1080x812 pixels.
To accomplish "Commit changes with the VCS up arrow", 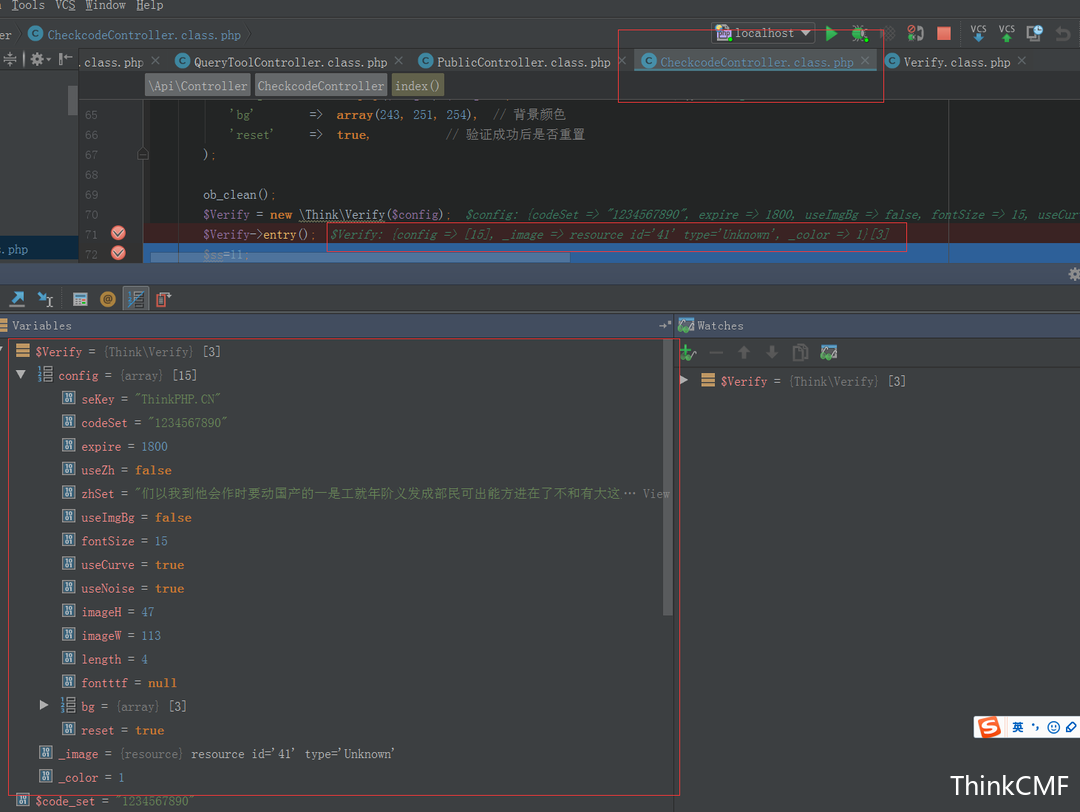I will pyautogui.click(x=1006, y=33).
